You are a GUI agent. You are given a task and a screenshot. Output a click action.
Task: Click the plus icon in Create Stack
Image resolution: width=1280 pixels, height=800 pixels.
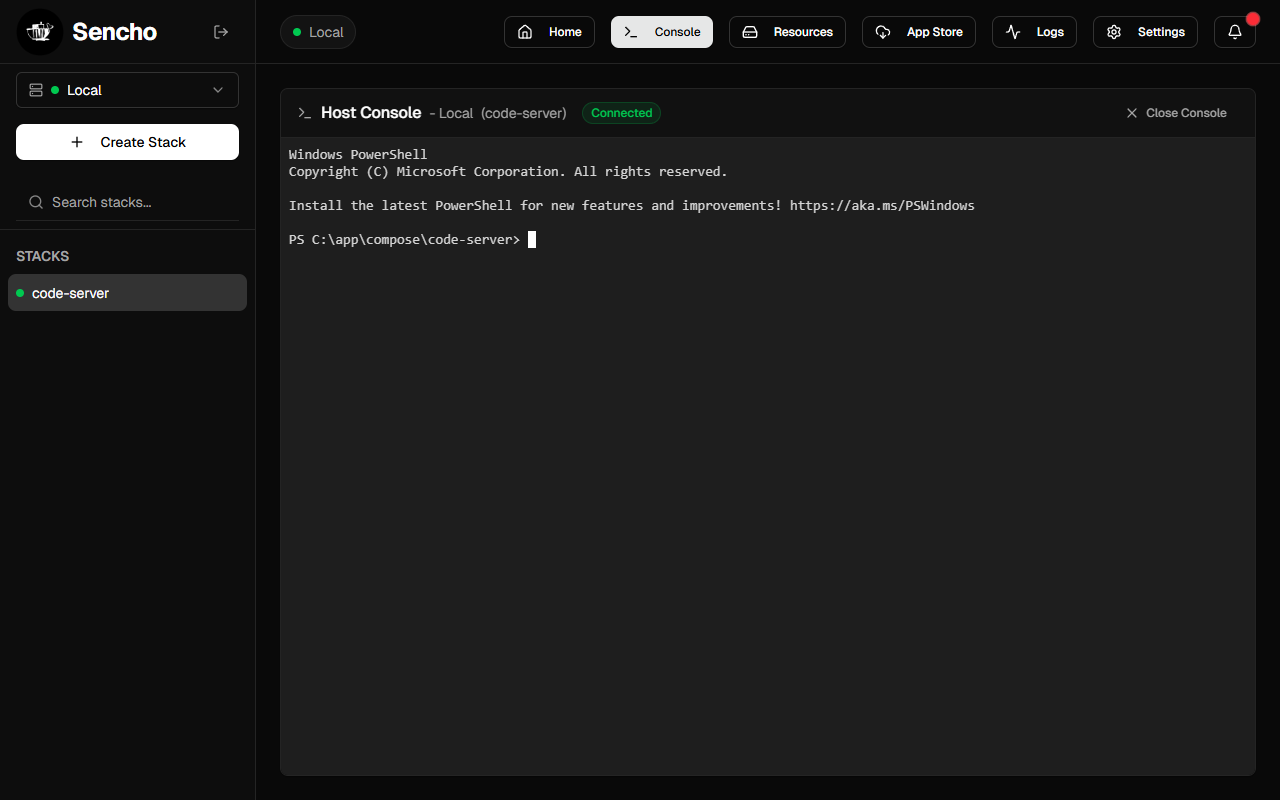click(77, 142)
